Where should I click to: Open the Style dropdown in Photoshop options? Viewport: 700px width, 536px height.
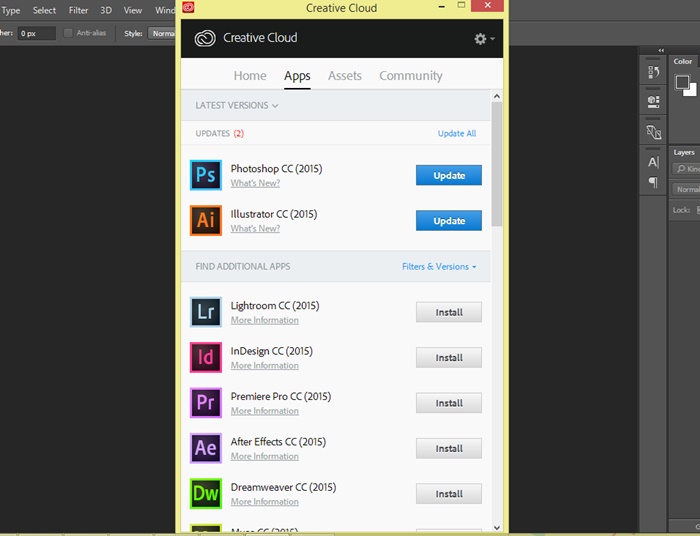pos(162,33)
